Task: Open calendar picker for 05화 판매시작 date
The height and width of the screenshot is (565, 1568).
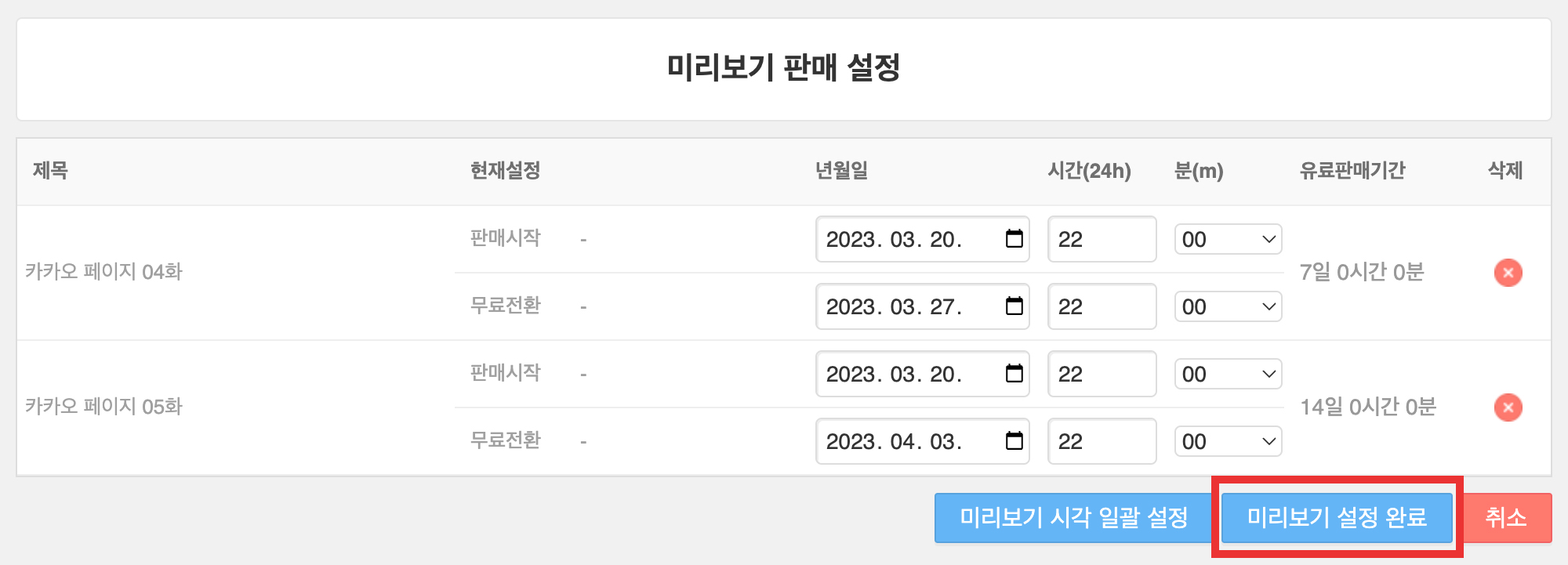Action: pos(1014,373)
